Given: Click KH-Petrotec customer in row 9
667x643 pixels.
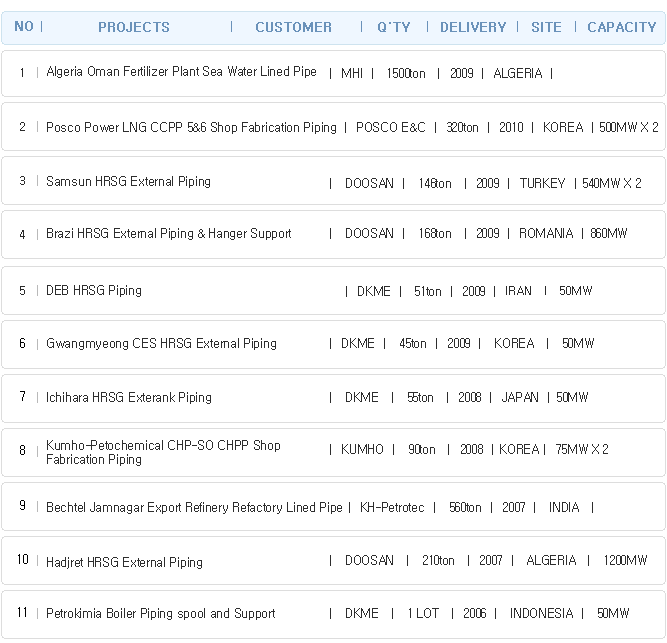Looking at the screenshot, I should tap(392, 507).
